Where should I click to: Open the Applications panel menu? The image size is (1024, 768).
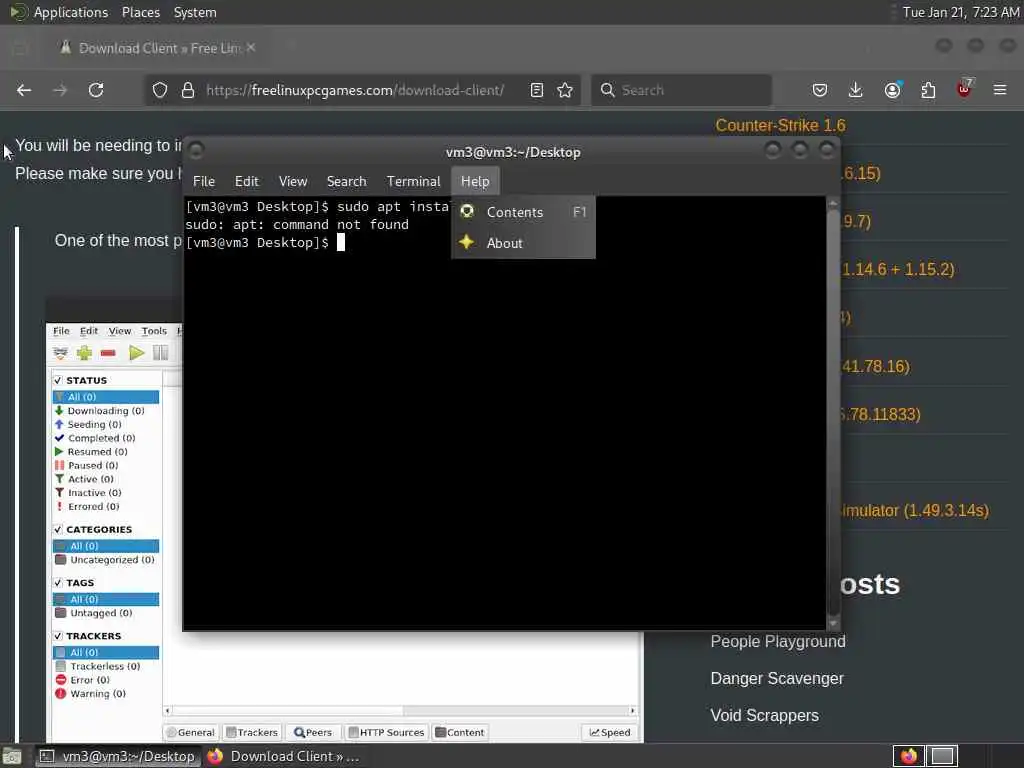click(x=60, y=12)
